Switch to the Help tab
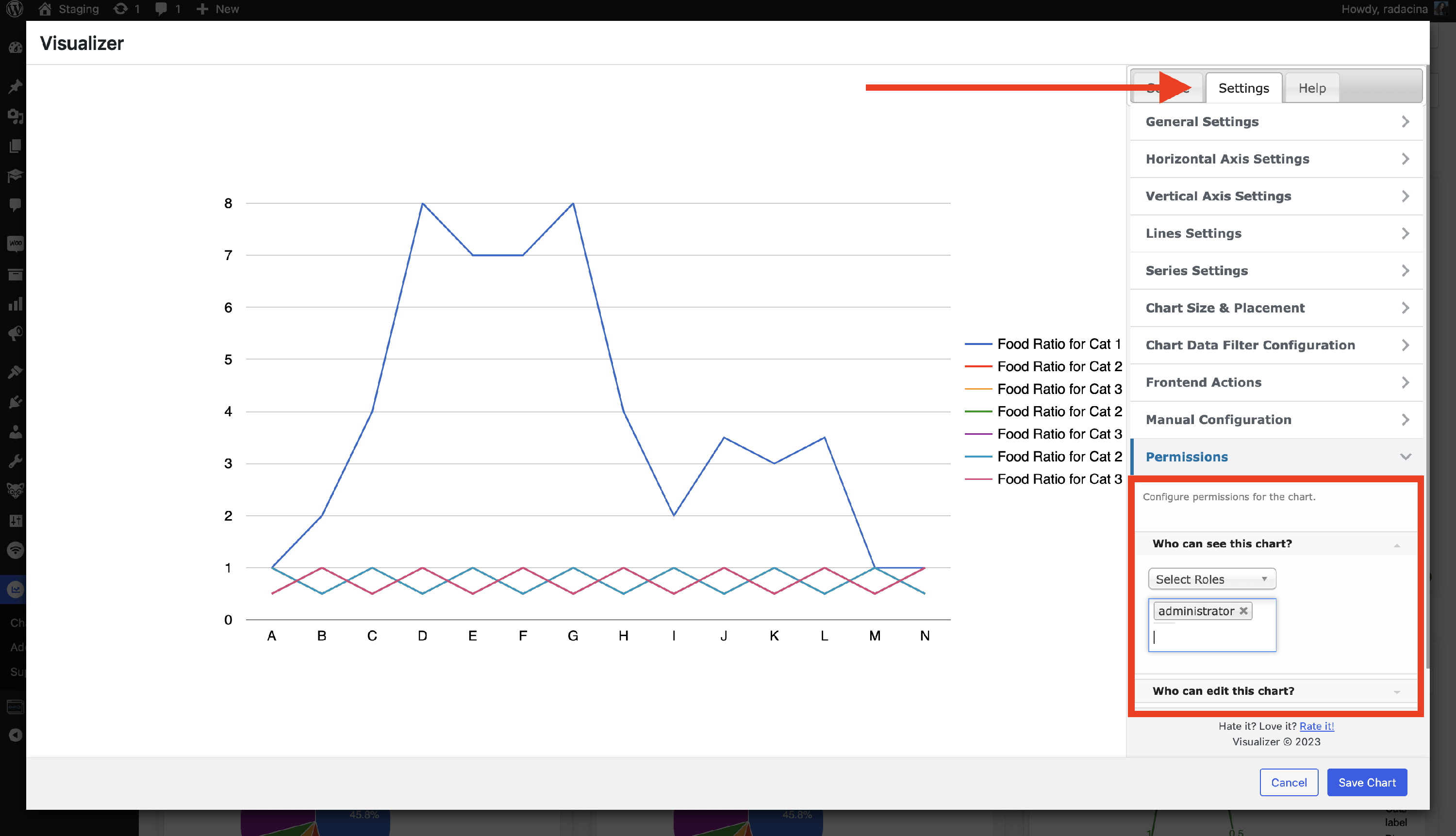1456x836 pixels. pos(1312,88)
